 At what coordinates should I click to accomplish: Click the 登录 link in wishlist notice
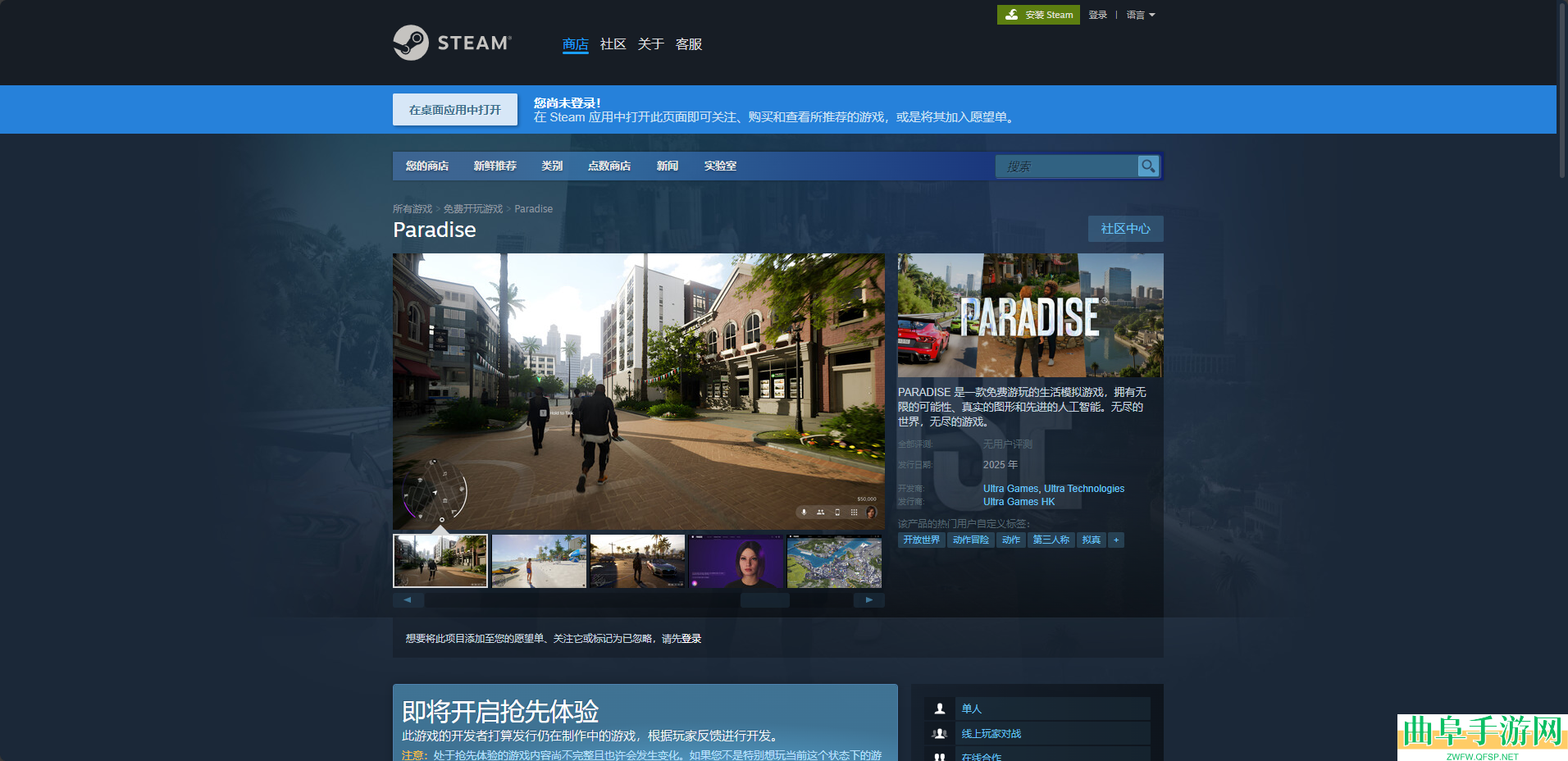[x=691, y=639]
